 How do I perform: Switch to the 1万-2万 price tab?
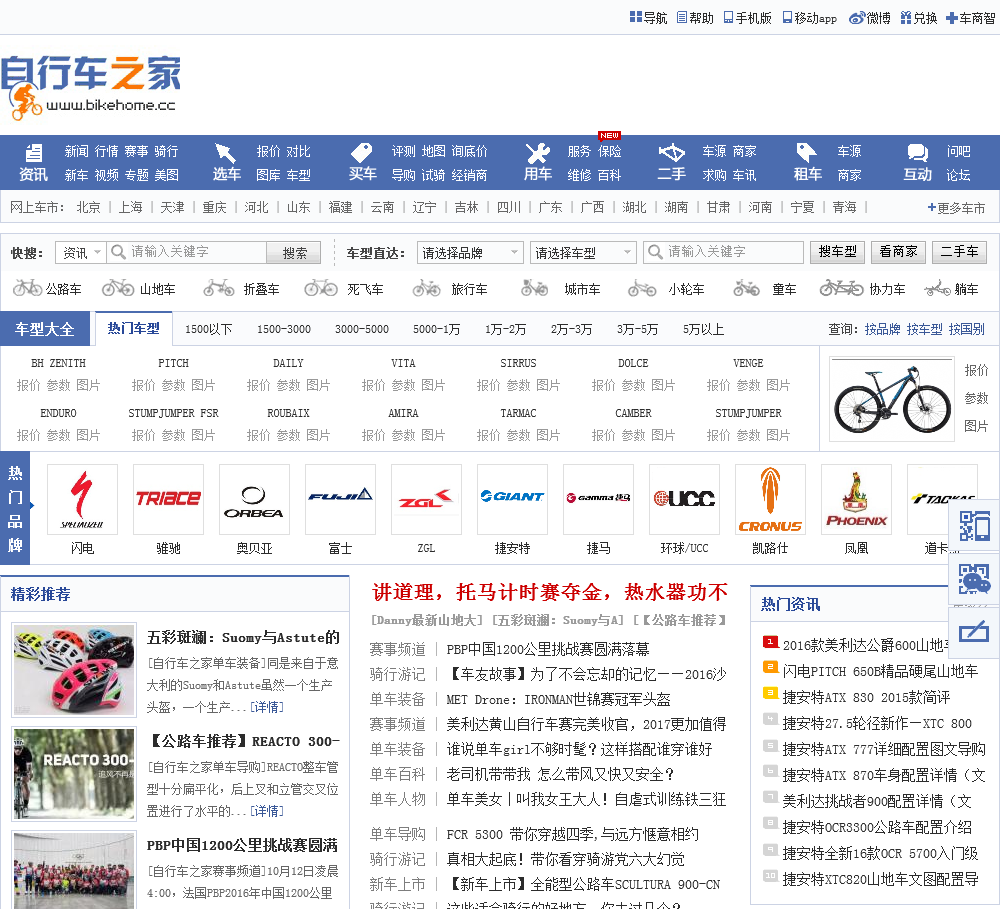[505, 329]
